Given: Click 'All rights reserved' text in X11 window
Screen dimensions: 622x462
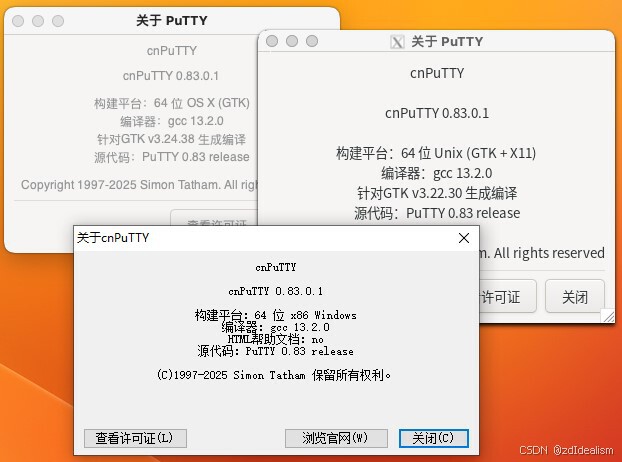Looking at the screenshot, I should point(549,253).
